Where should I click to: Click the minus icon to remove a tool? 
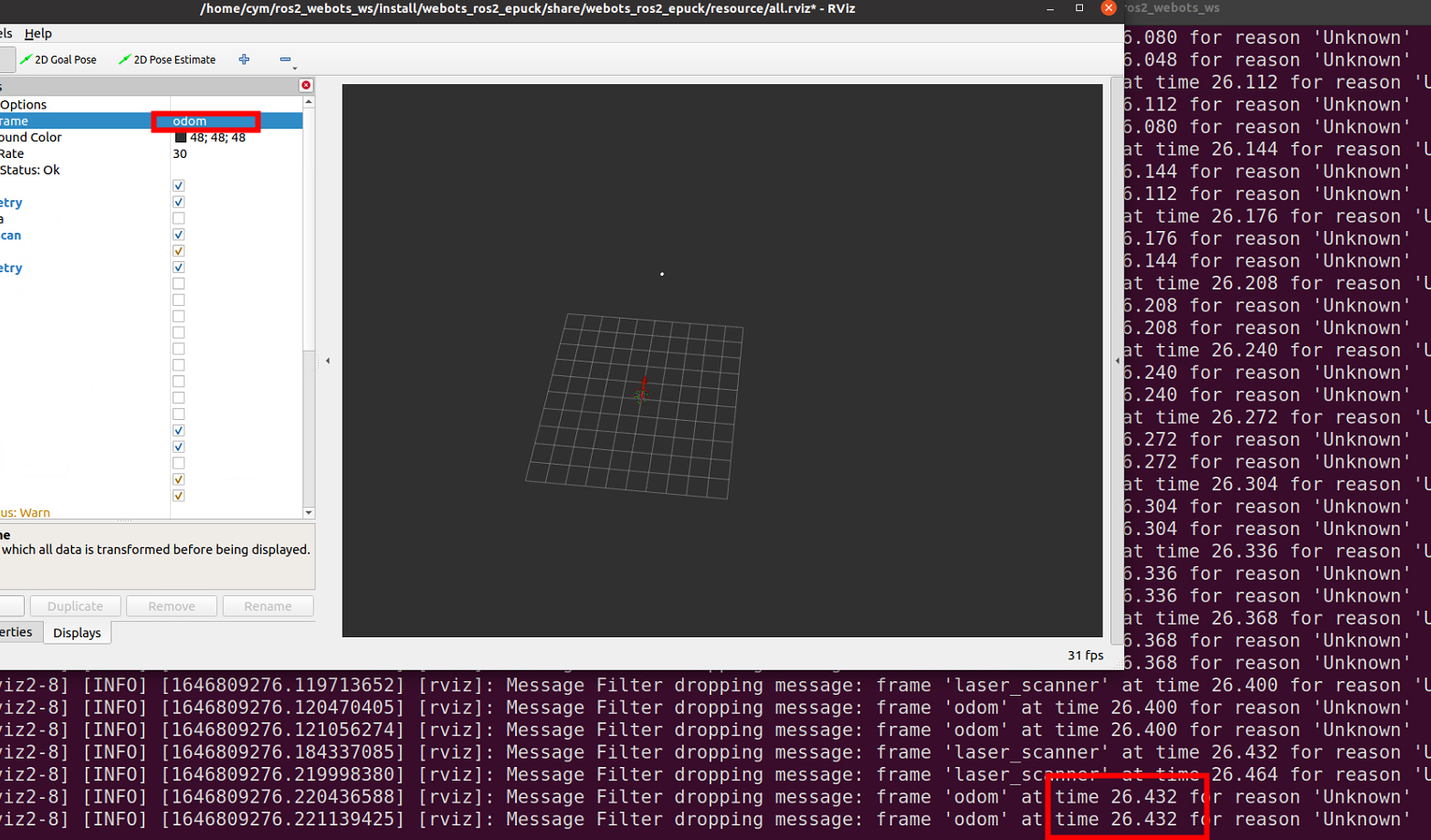click(x=286, y=58)
